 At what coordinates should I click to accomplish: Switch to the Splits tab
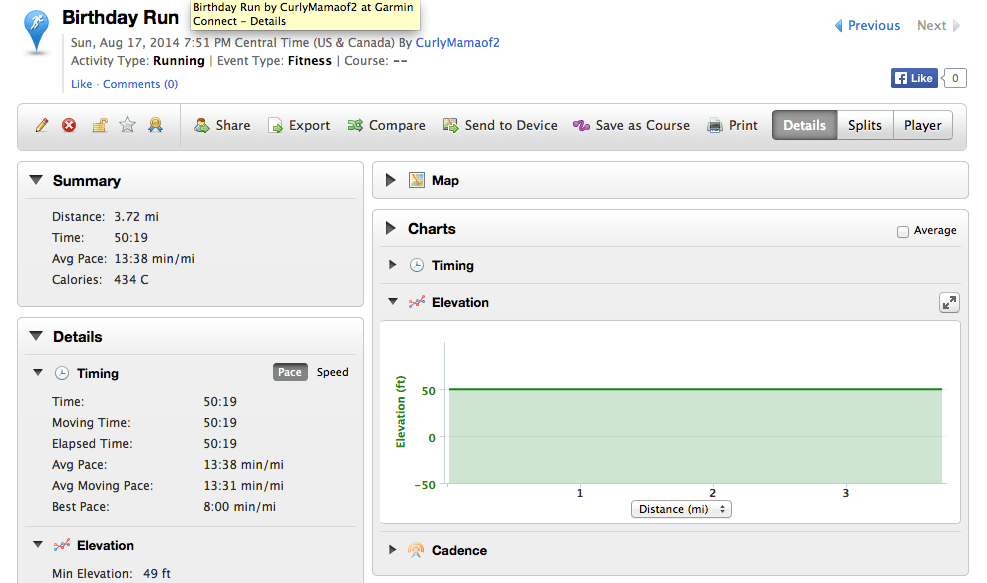(x=864, y=125)
